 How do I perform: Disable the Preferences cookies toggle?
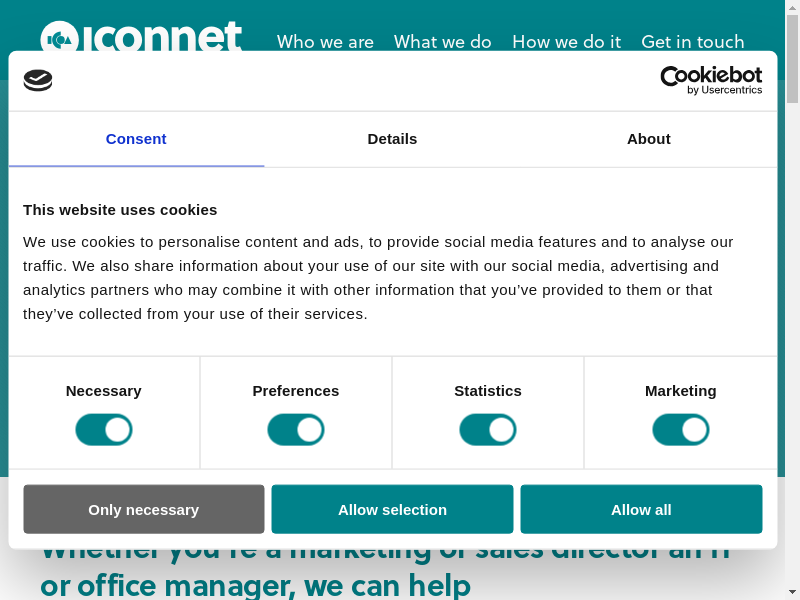296,430
